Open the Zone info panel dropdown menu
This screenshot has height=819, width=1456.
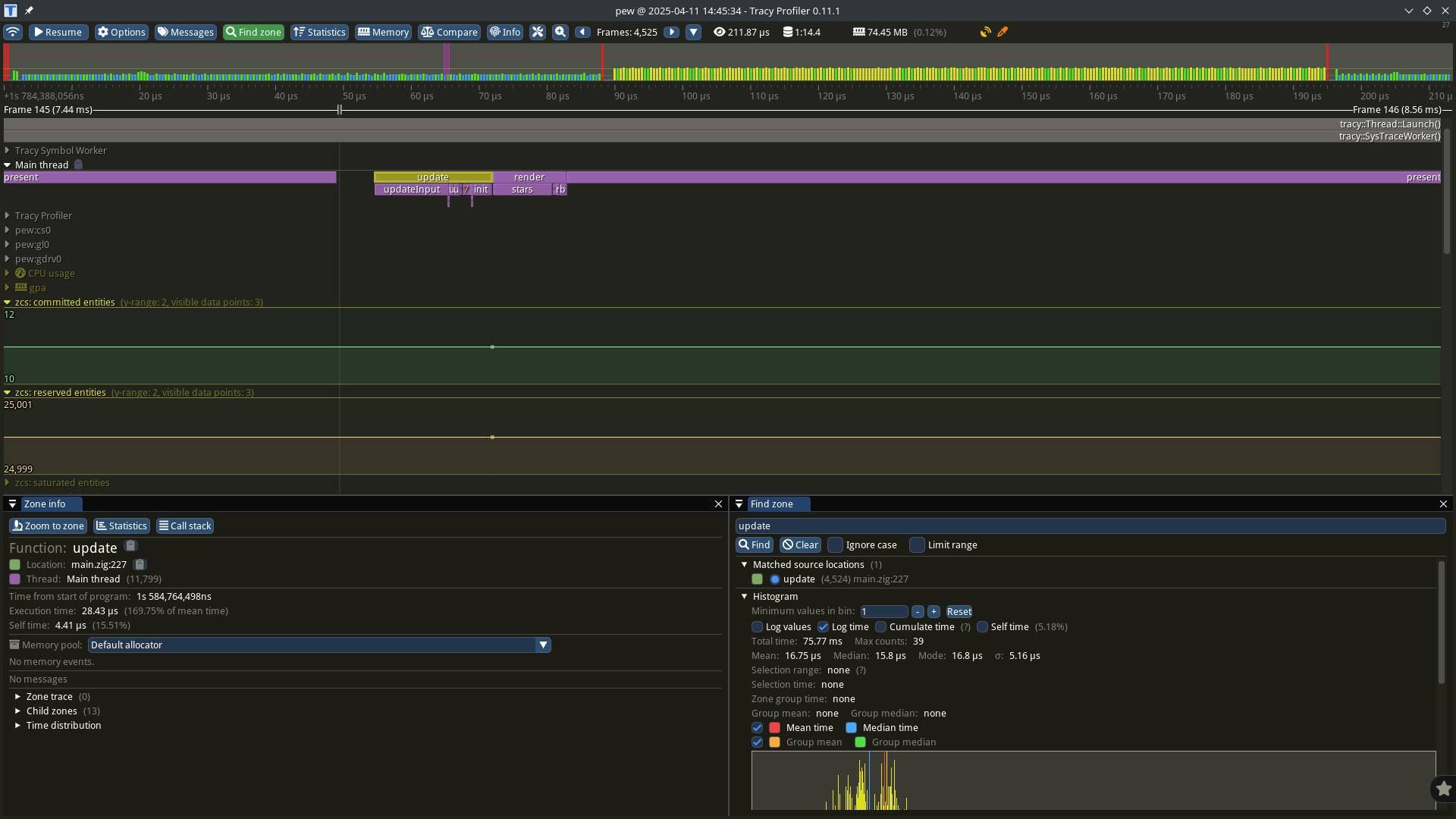click(x=12, y=504)
